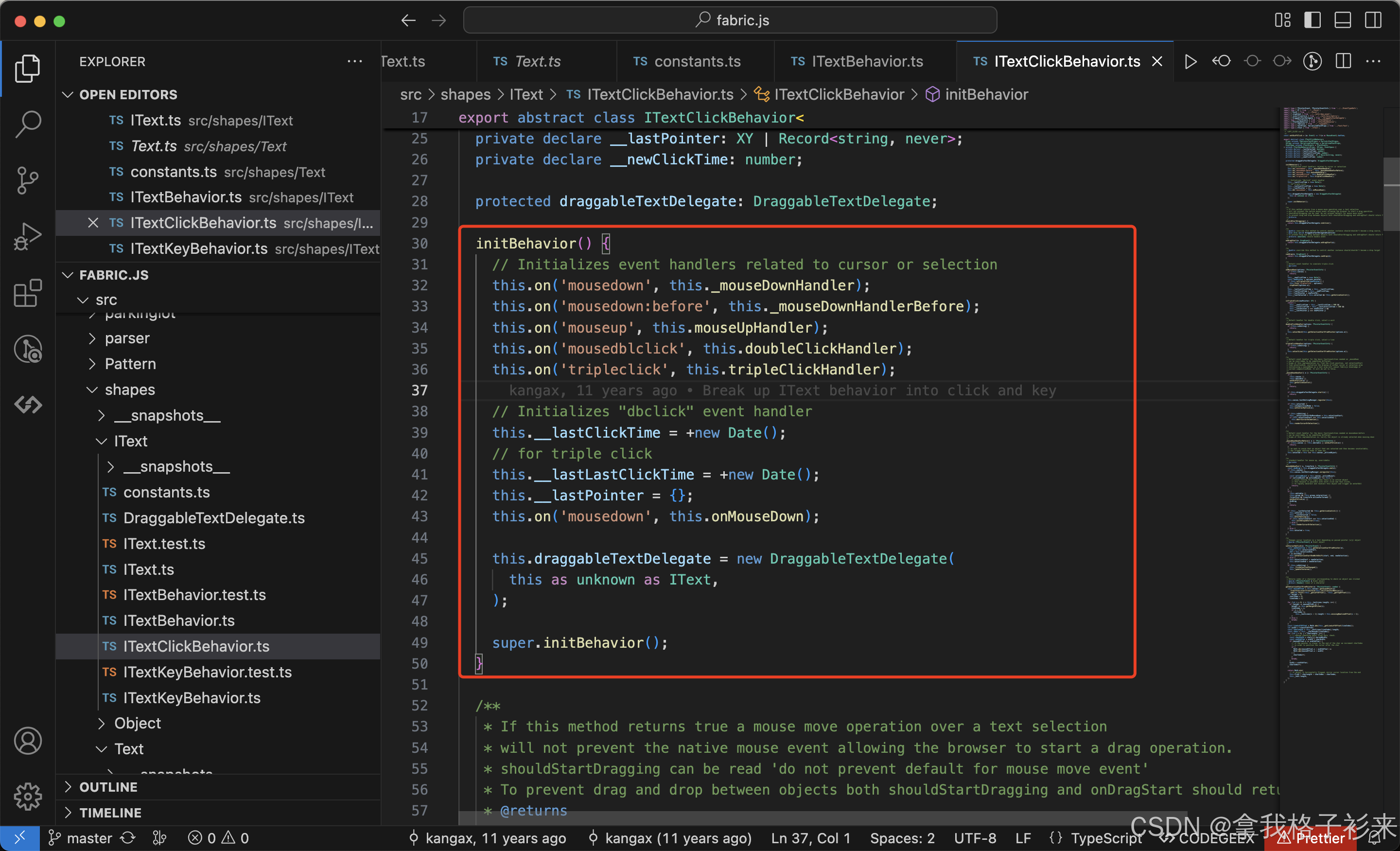
Task: Open Run and Debug view
Action: [27, 236]
